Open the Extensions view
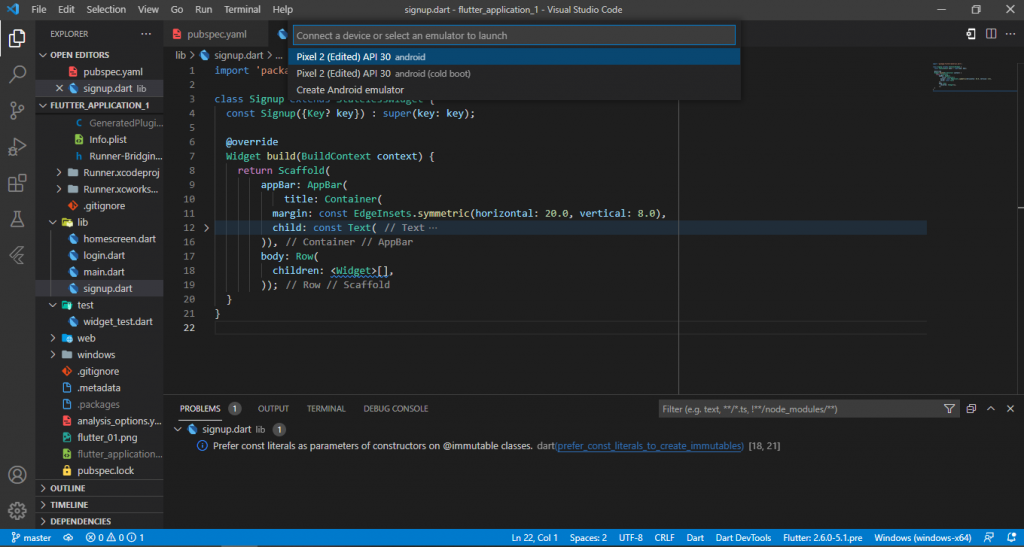Screen dimensions: 1024x547 pos(17,183)
